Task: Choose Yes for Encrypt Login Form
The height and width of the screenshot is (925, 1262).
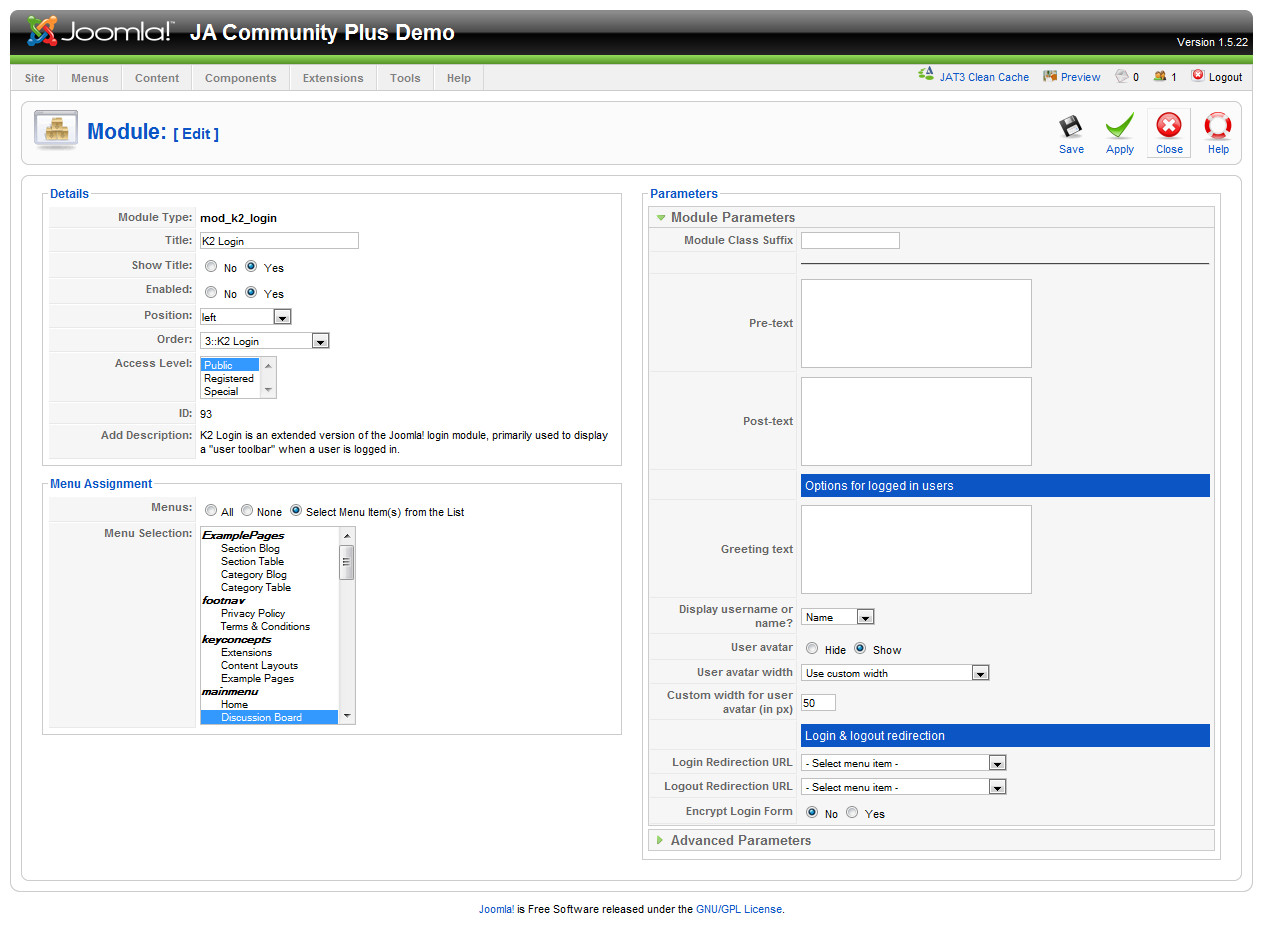Action: pos(852,813)
